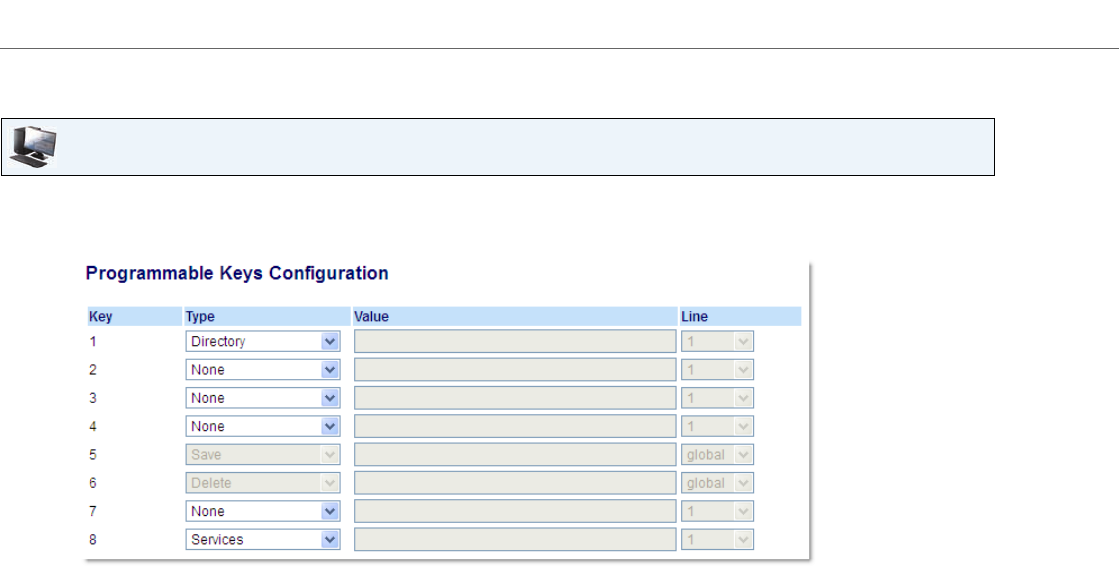1119x566 pixels.
Task: Click key number 1 in Key column
Action: coord(93,341)
